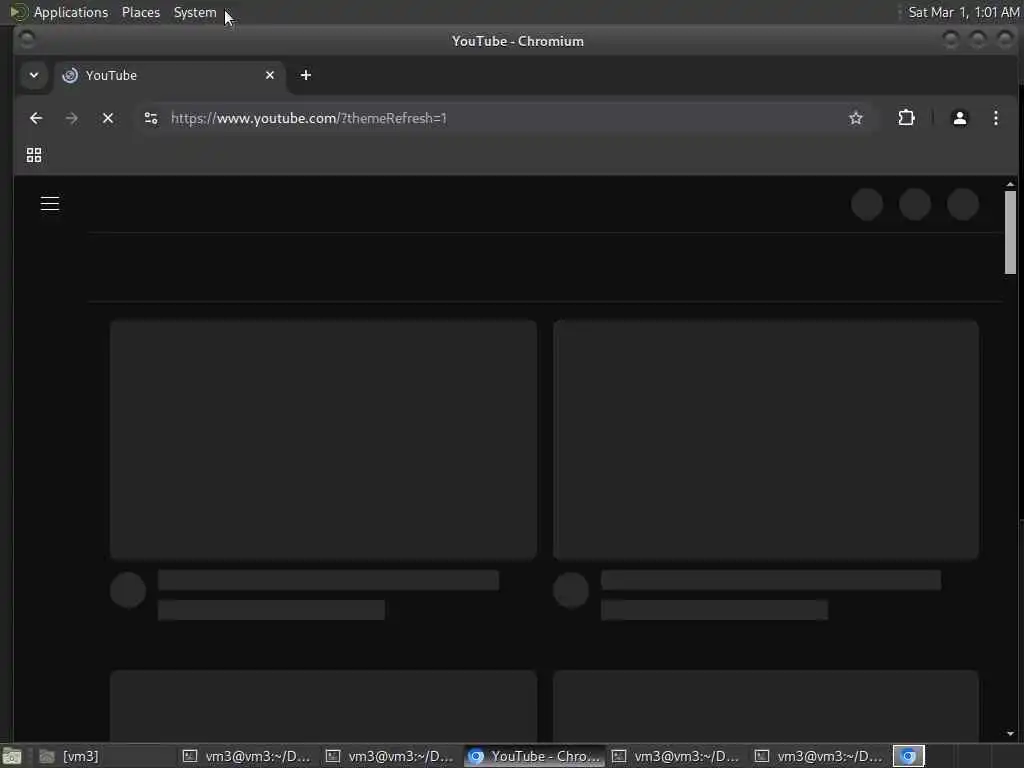Open a new tab with plus button
Screen dimensions: 1024x768
pos(306,75)
